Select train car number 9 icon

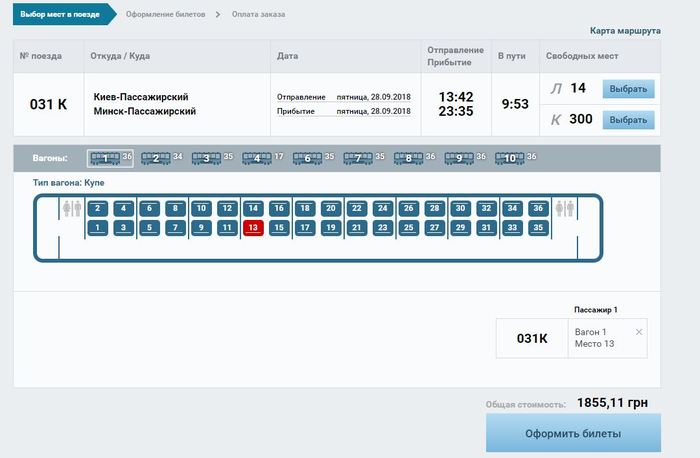tap(459, 158)
